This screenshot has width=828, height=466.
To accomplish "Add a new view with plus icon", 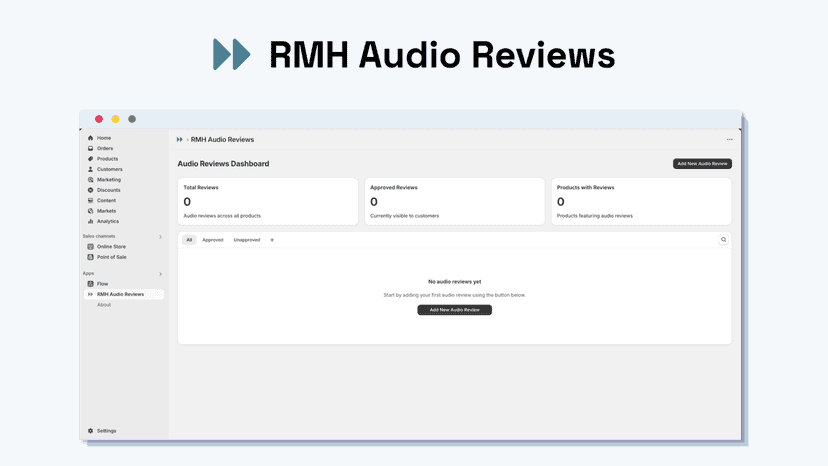I will coord(272,240).
